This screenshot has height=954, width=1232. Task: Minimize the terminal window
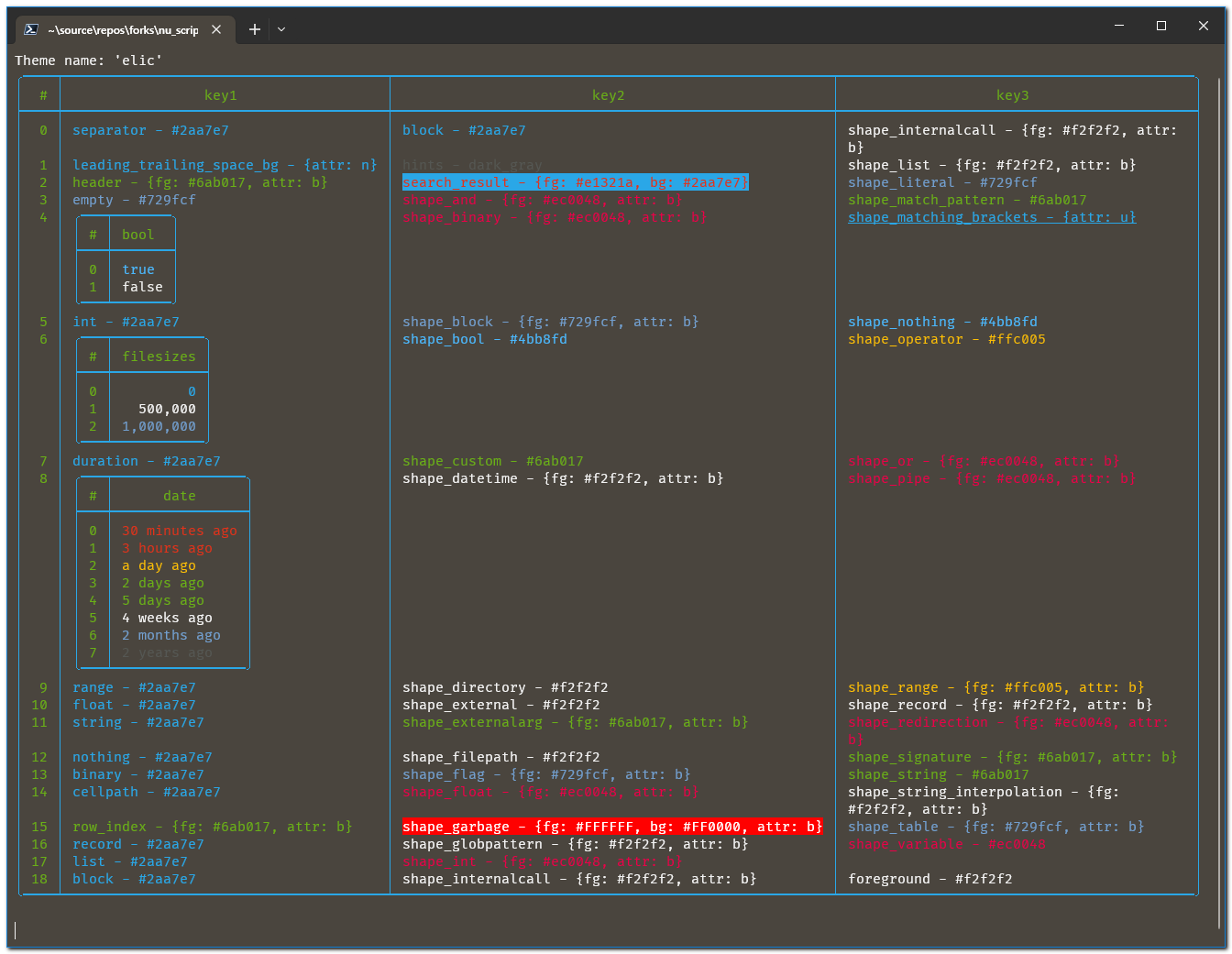1119,26
